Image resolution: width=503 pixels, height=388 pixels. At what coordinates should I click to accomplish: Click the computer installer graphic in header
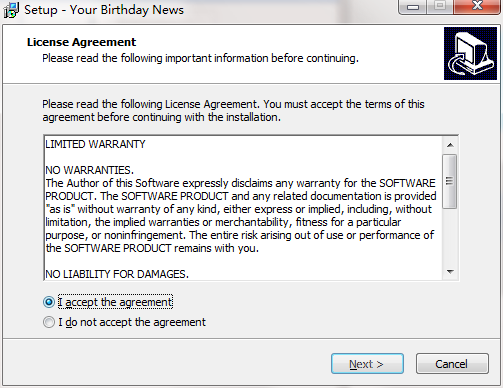click(470, 54)
